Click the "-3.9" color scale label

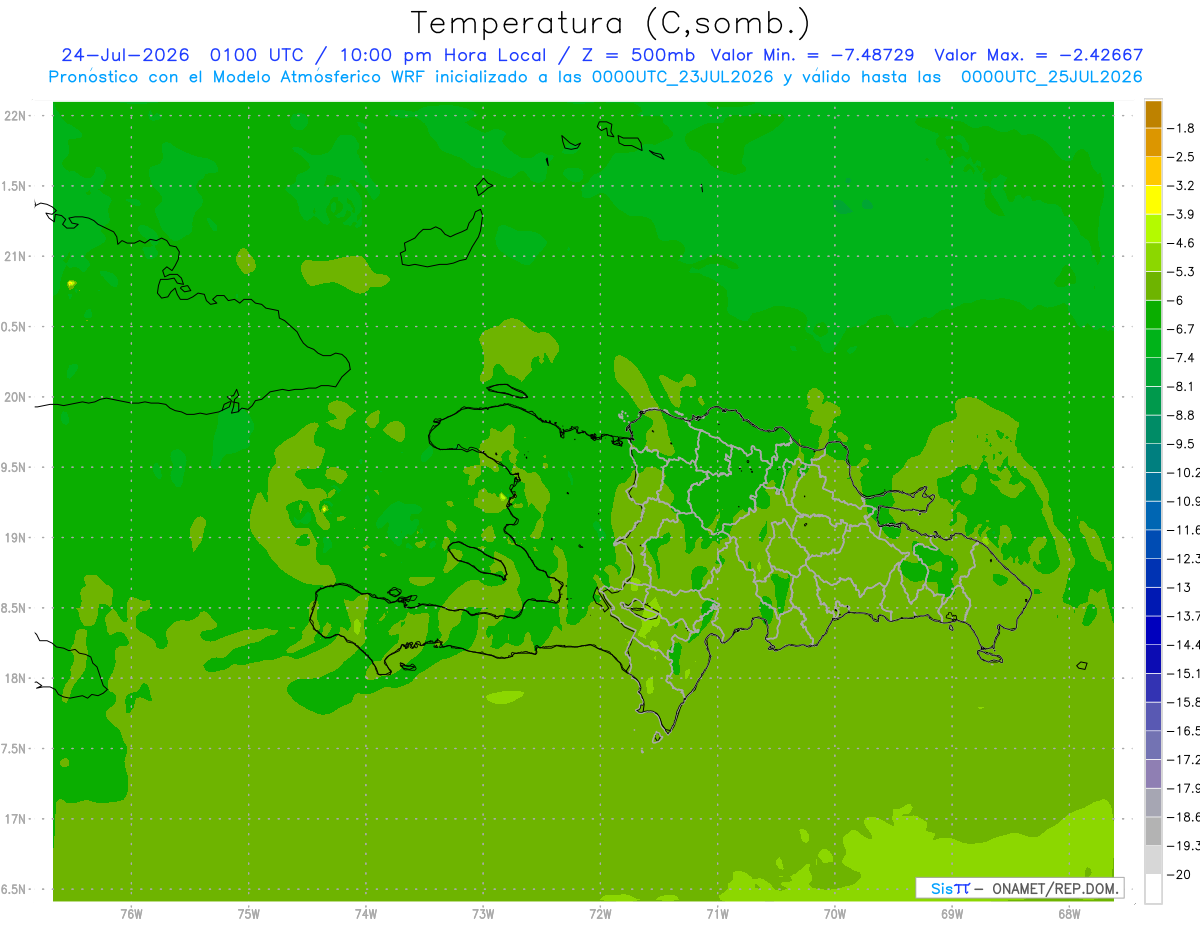click(x=1180, y=214)
